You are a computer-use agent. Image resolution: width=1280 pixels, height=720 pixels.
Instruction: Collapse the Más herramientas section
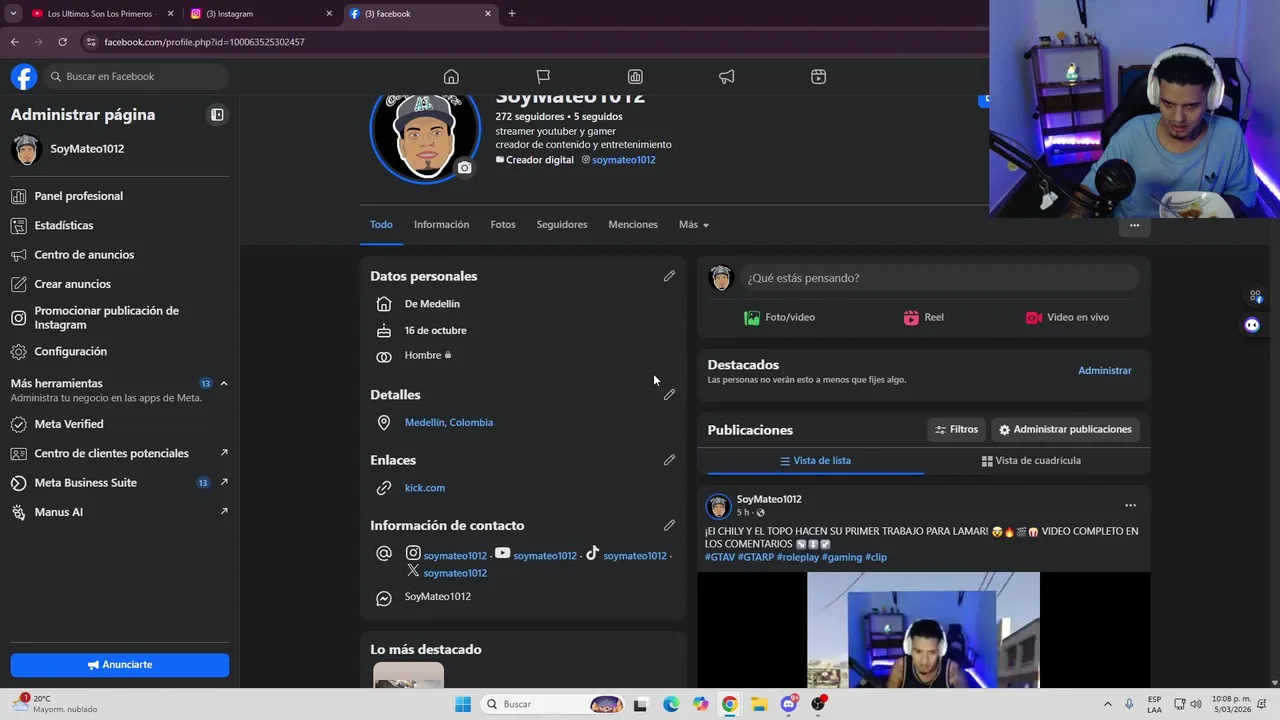224,384
